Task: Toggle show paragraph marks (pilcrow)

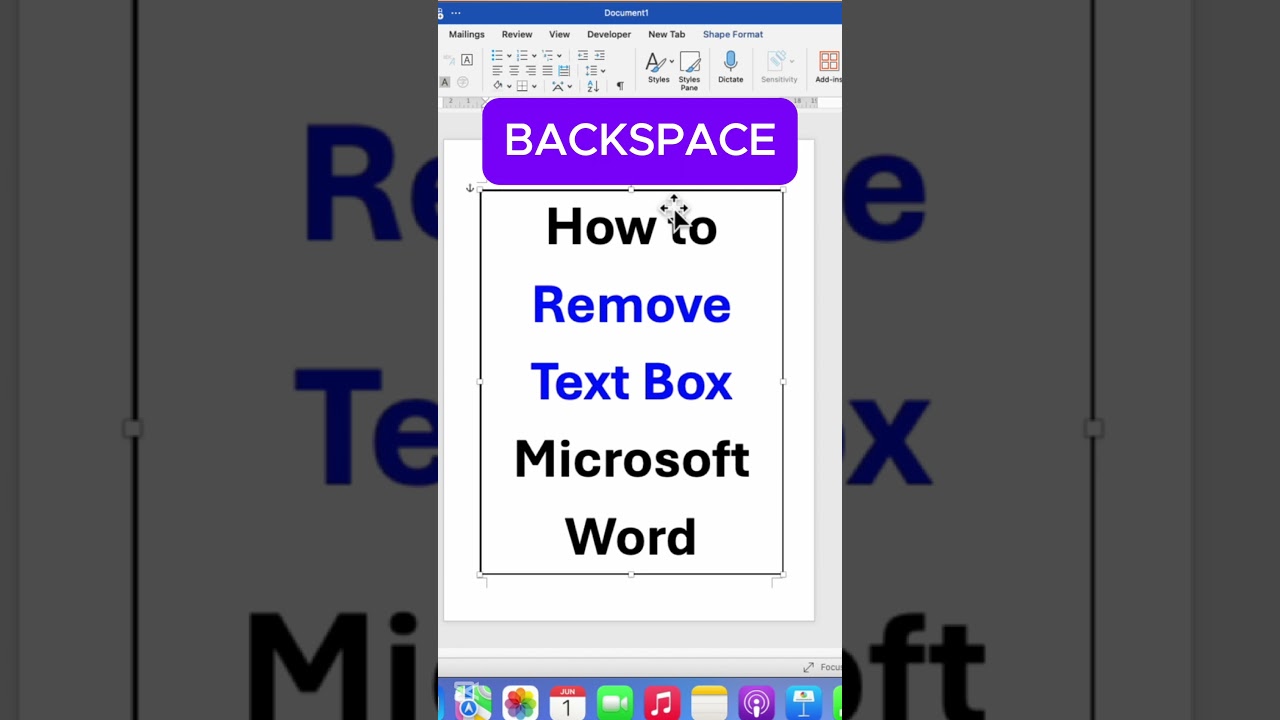Action: pos(620,86)
